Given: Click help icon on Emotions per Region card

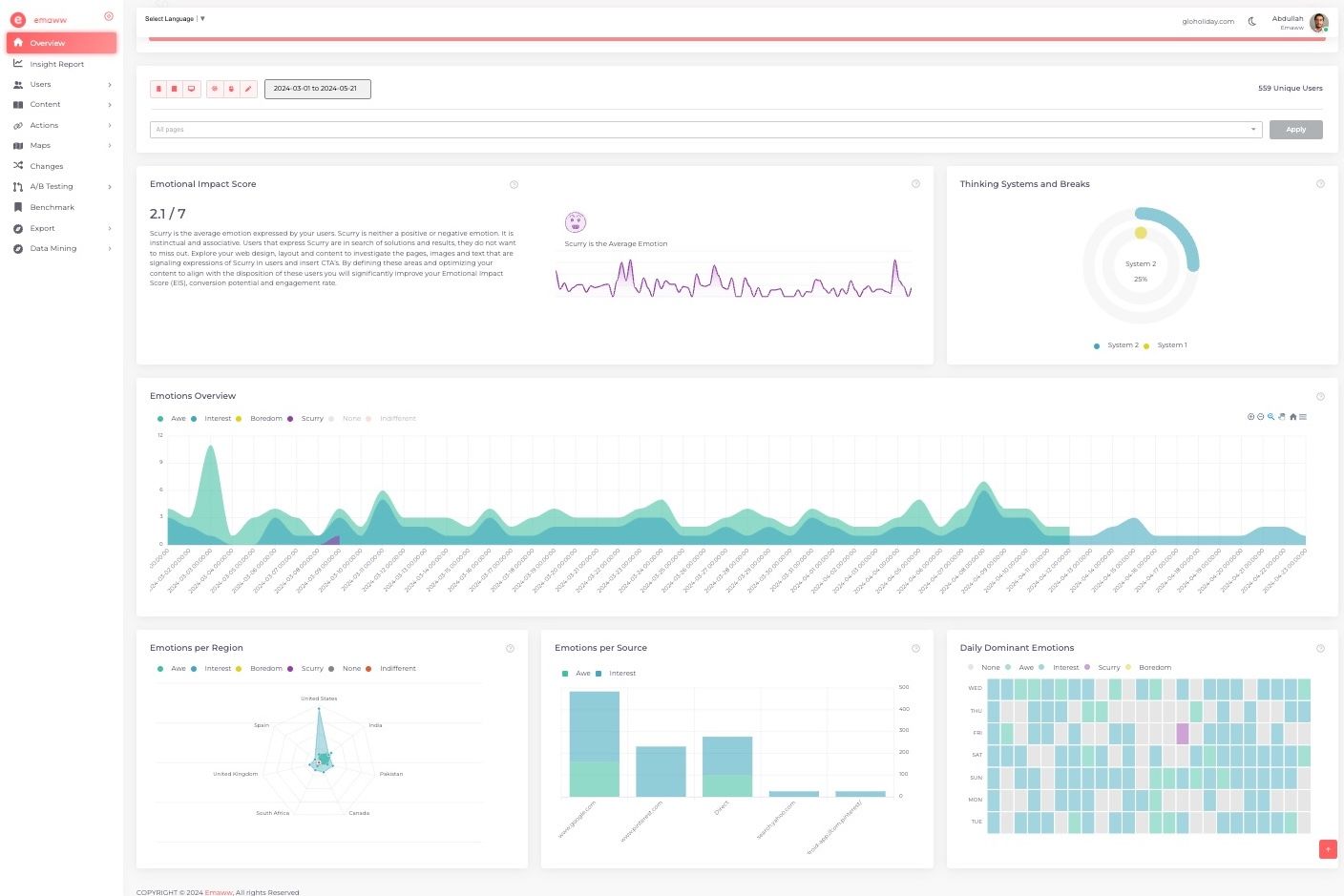Looking at the screenshot, I should coord(510,648).
